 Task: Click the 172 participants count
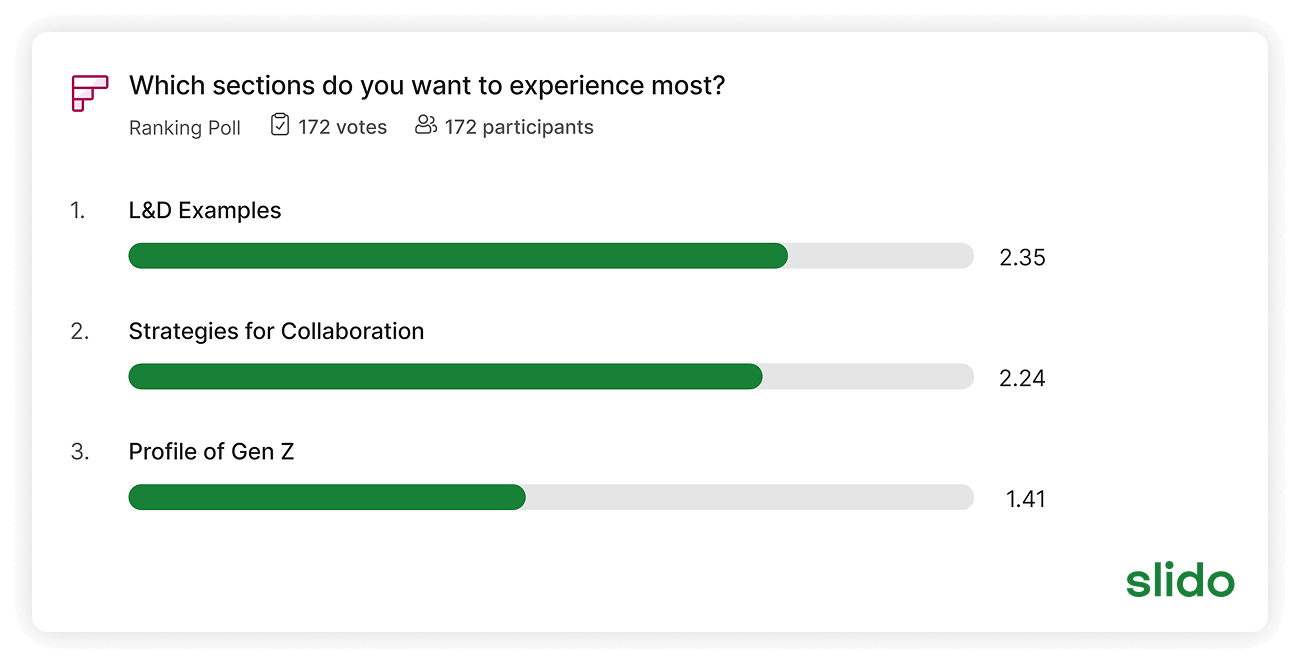pyautogui.click(x=519, y=127)
